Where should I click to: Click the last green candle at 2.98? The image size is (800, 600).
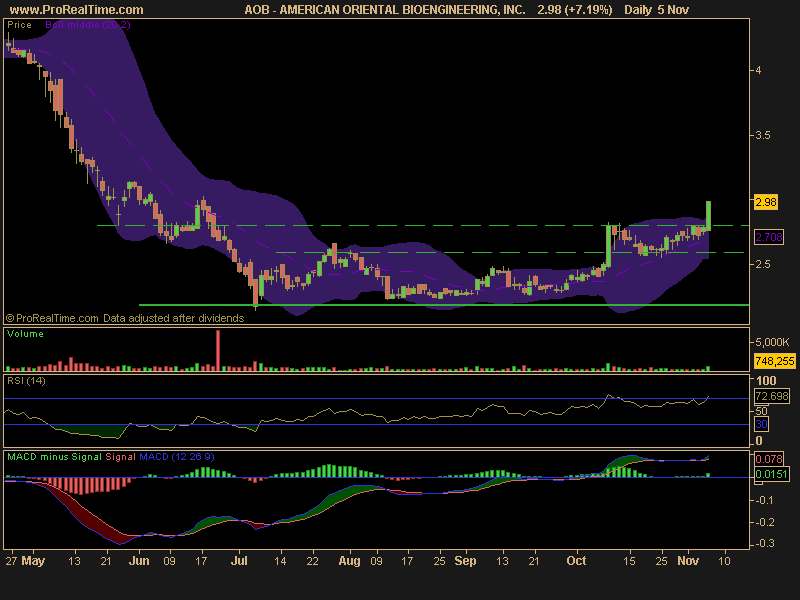pyautogui.click(x=708, y=215)
